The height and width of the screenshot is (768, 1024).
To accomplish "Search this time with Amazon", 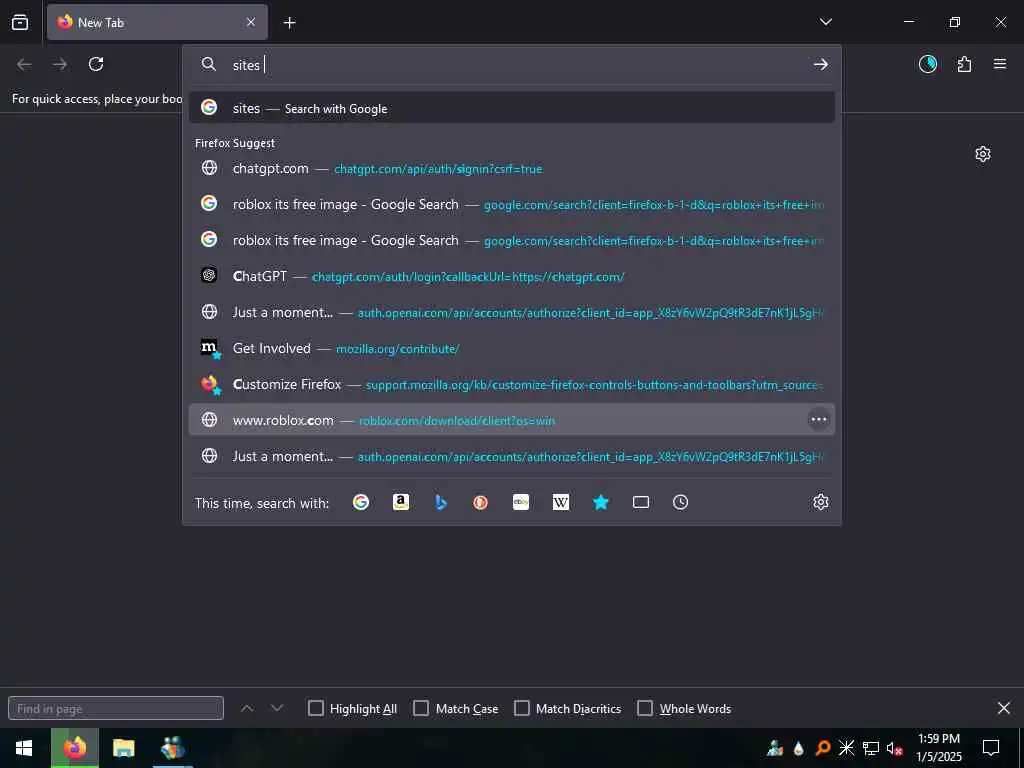I will pos(401,502).
